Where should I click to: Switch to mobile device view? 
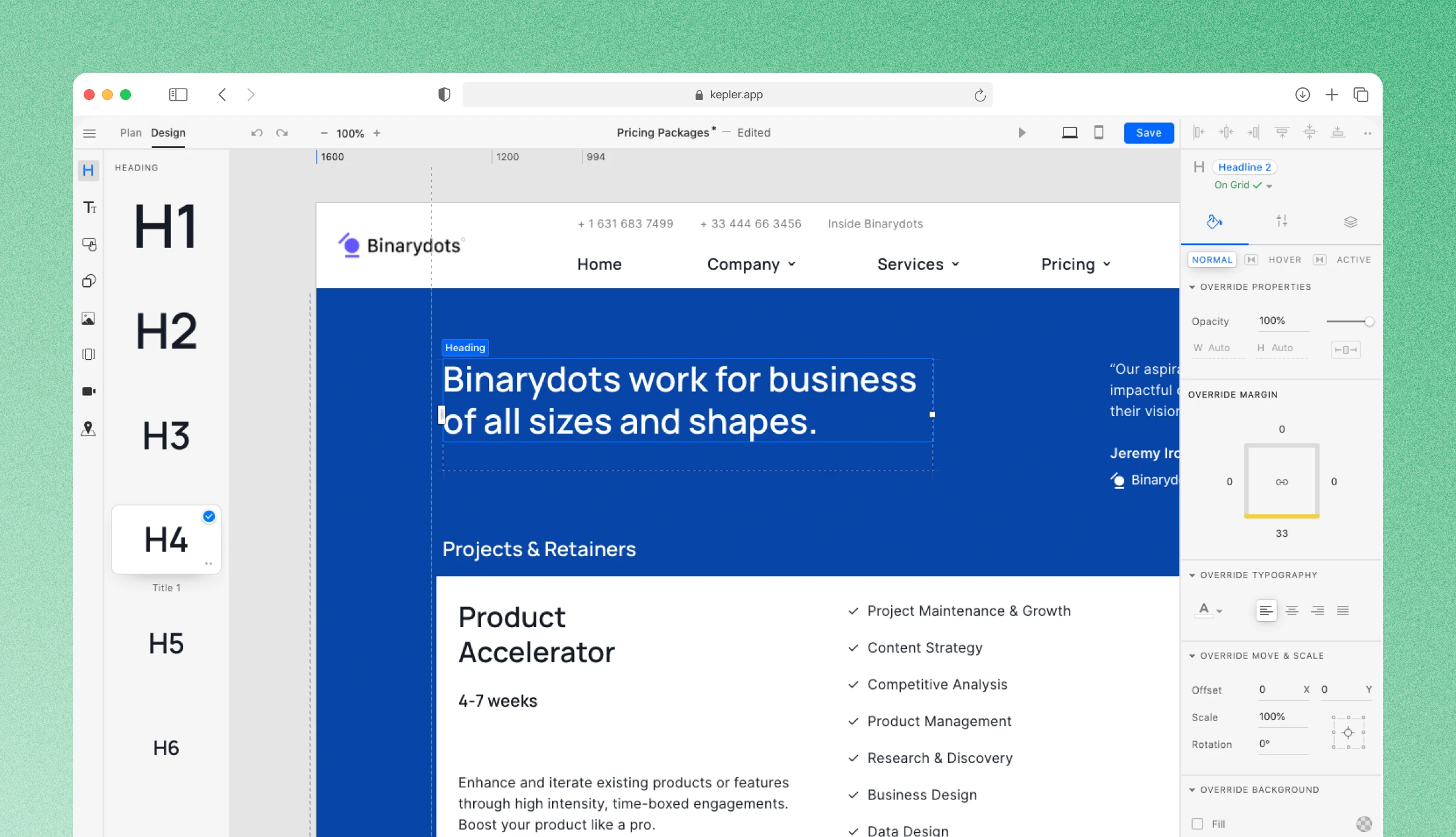point(1099,132)
